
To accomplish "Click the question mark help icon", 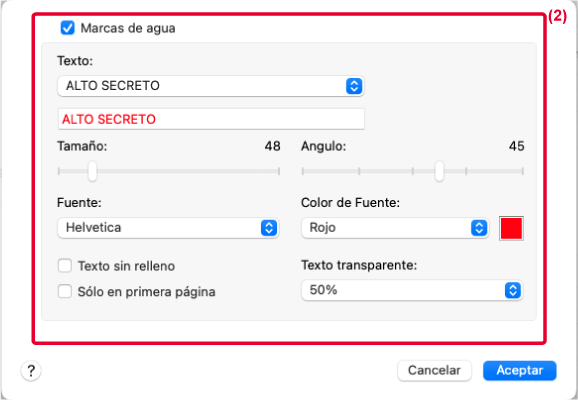I will 31,370.
